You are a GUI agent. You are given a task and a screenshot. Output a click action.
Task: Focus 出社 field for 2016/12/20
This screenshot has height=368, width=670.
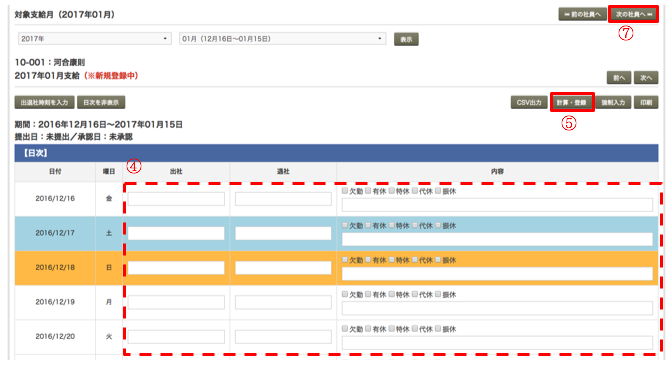[x=176, y=337]
